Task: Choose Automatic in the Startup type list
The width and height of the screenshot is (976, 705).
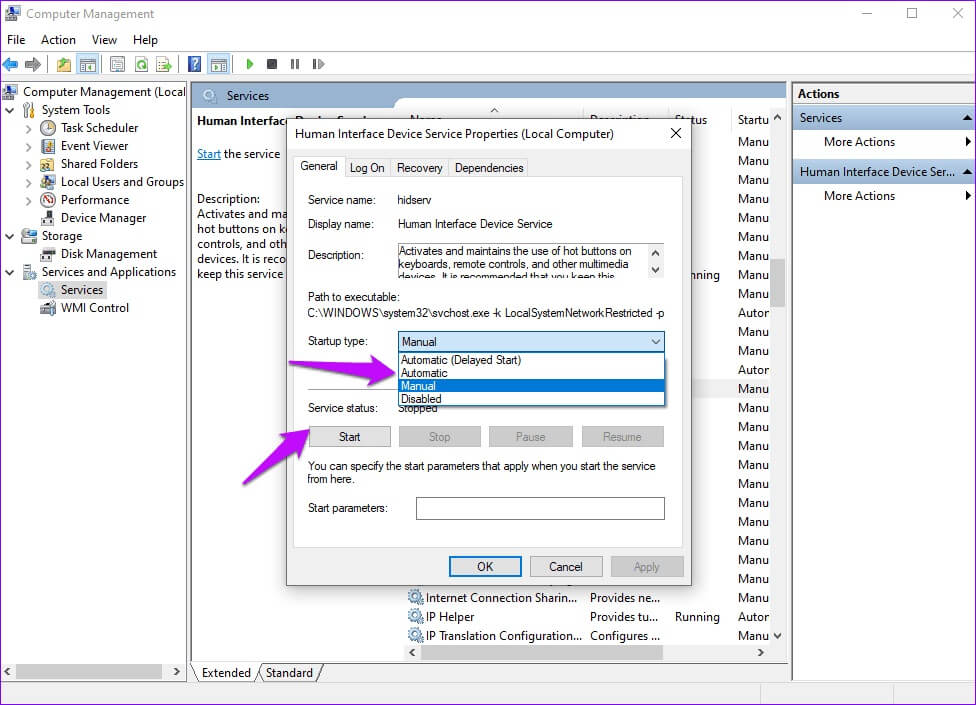Action: coord(531,373)
